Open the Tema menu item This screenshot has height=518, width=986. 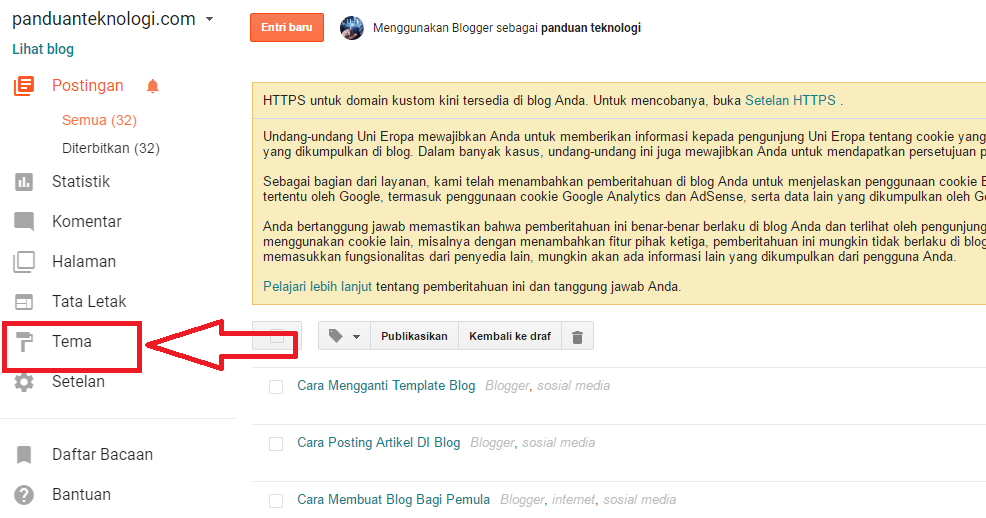pyautogui.click(x=72, y=341)
